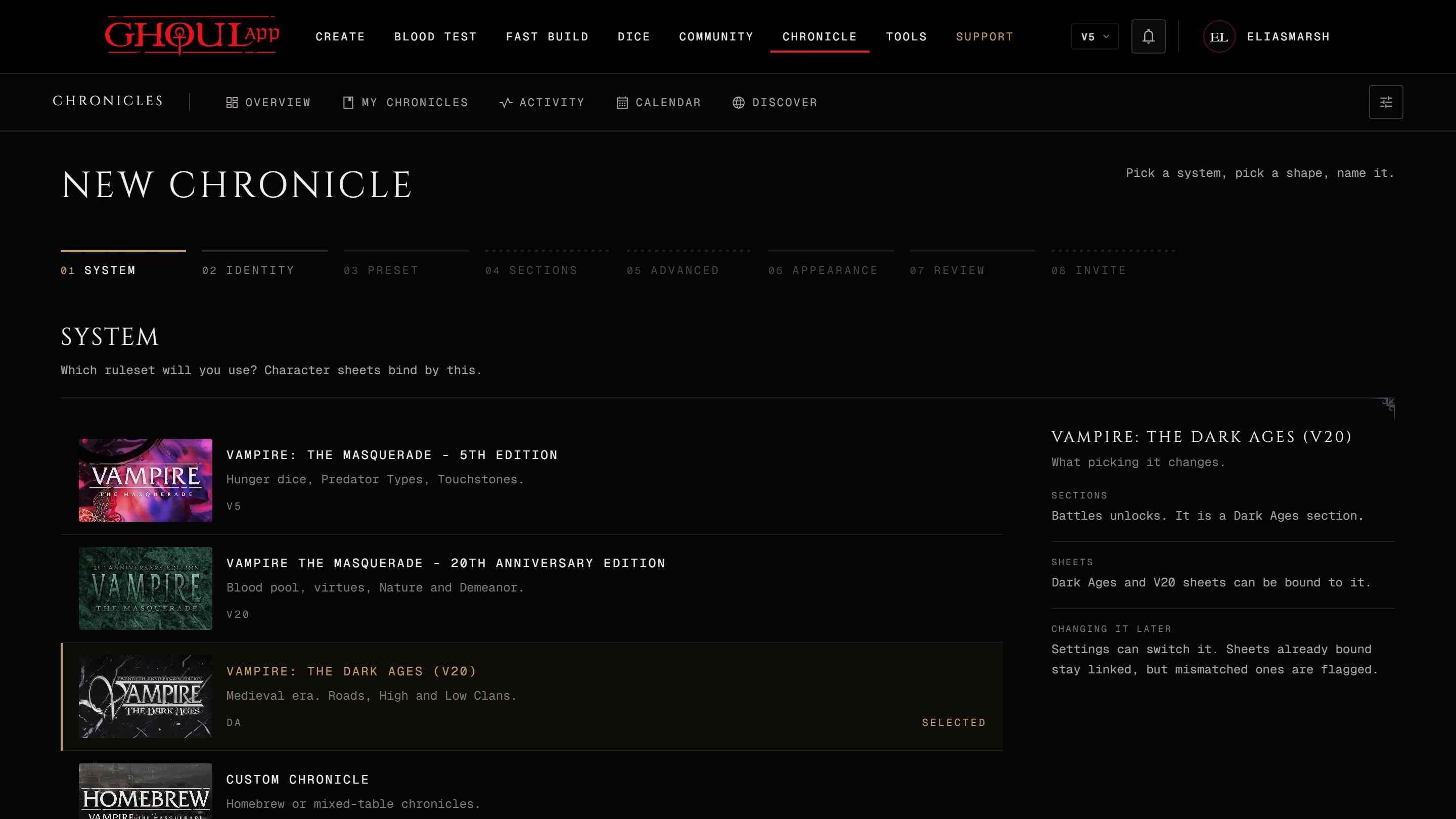Select Vampire: The Dark Ages (V20) option title
The image size is (1456, 819).
click(x=351, y=671)
